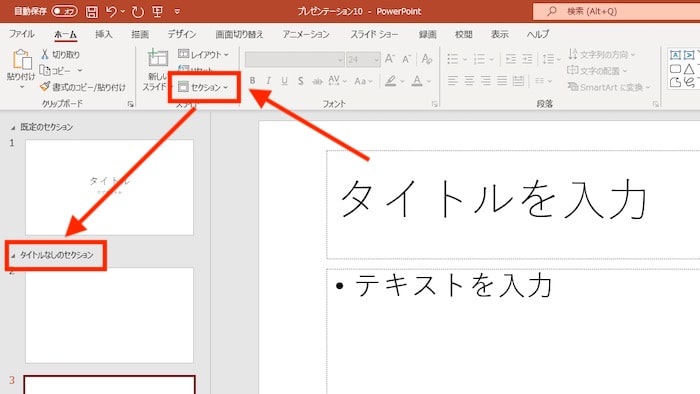700x394 pixels.
Task: Expand the 貼り付け options arrow
Action: [x=21, y=87]
